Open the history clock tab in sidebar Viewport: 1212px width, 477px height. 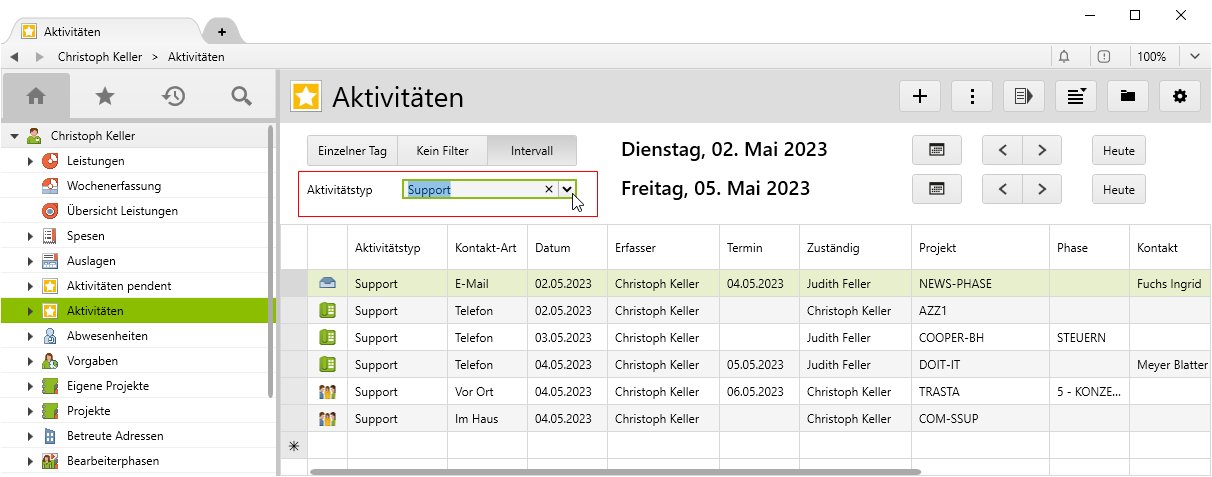click(173, 96)
